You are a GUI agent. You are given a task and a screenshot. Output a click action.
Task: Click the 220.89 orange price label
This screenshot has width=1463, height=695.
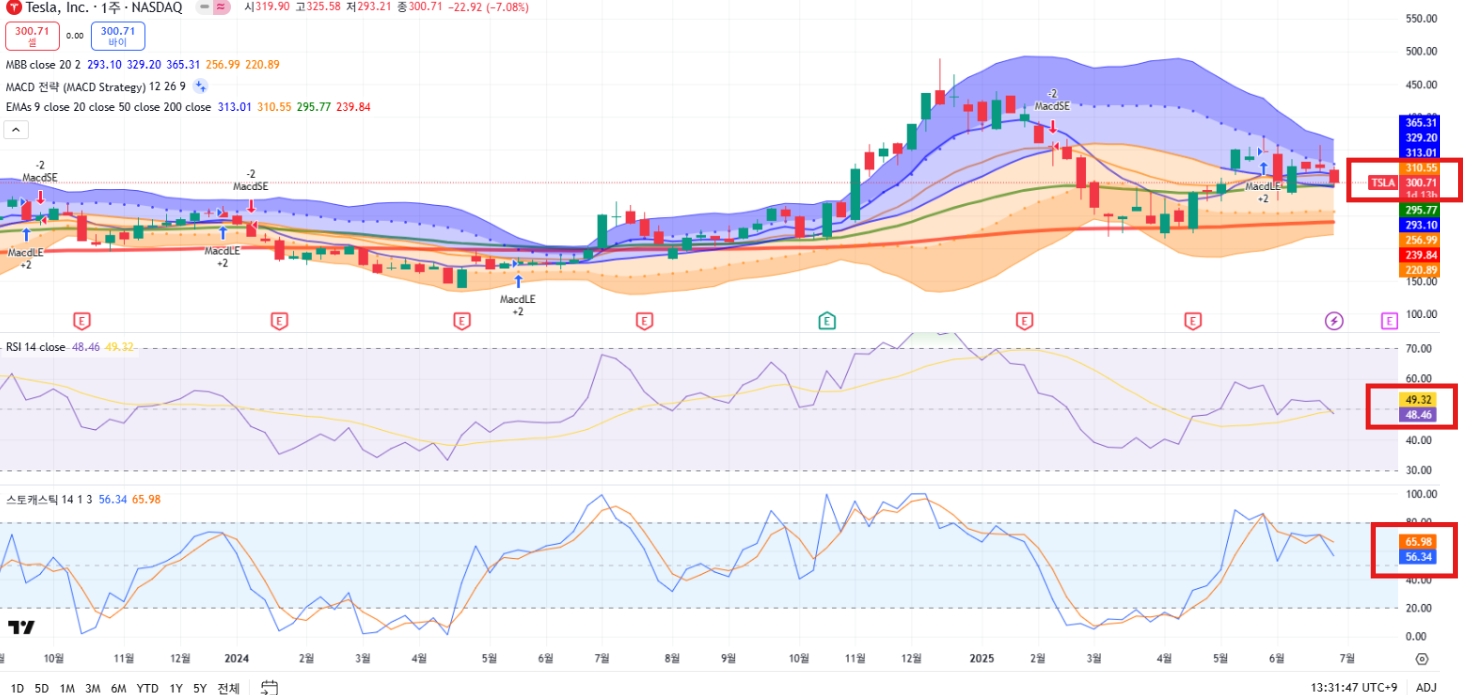[1421, 270]
